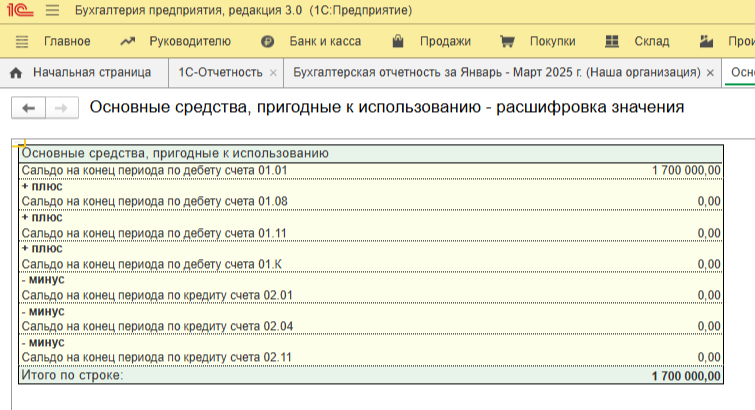
Task: Open the Склад section
Action: pos(638,42)
